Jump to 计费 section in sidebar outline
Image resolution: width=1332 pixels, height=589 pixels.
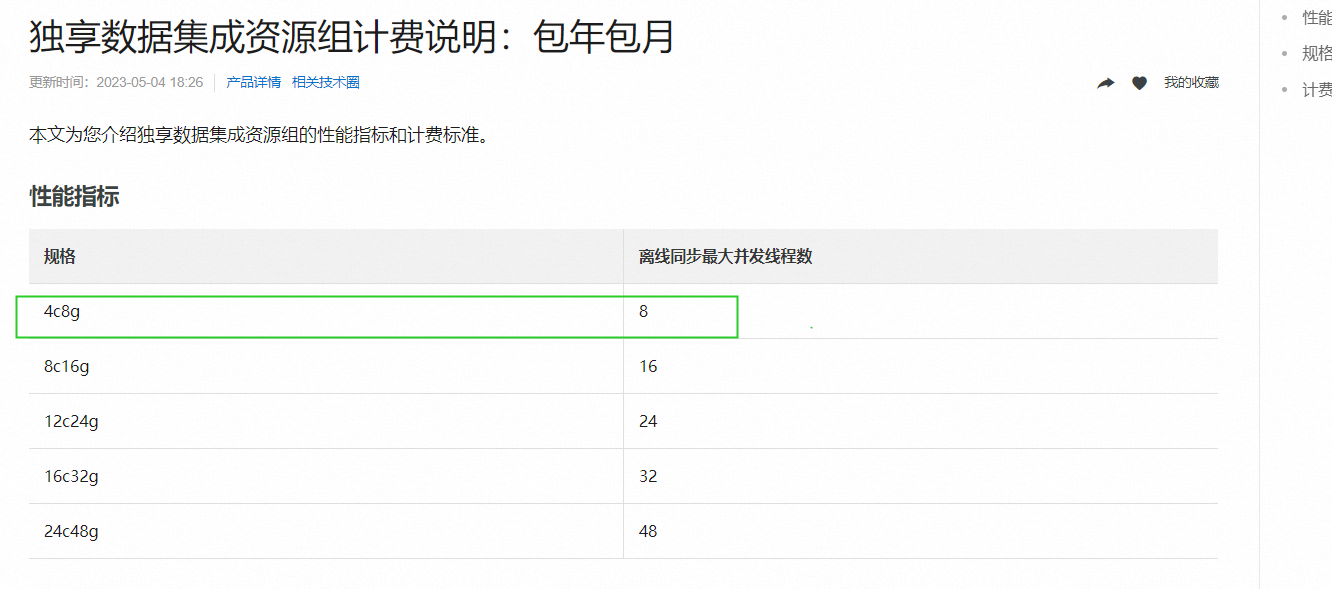(x=1316, y=90)
